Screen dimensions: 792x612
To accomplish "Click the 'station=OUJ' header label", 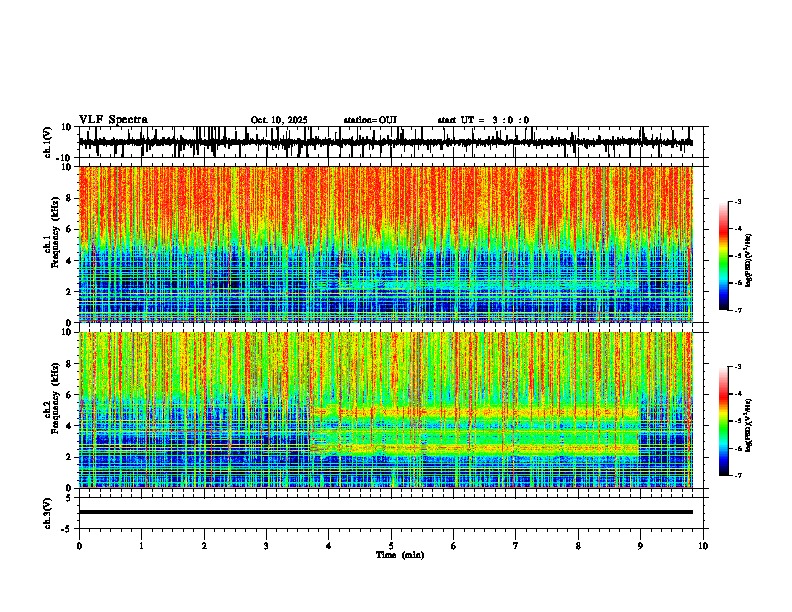I will tap(370, 120).
